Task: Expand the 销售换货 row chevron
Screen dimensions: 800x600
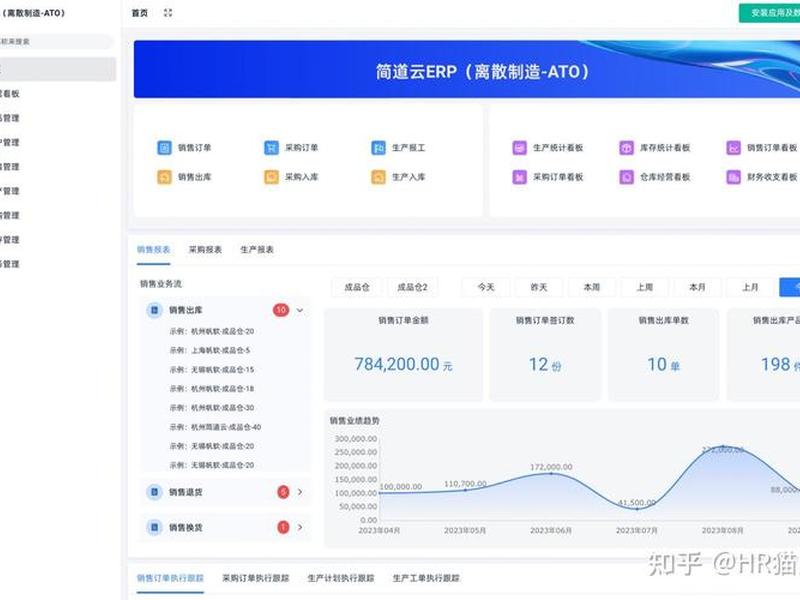Action: pyautogui.click(x=300, y=527)
